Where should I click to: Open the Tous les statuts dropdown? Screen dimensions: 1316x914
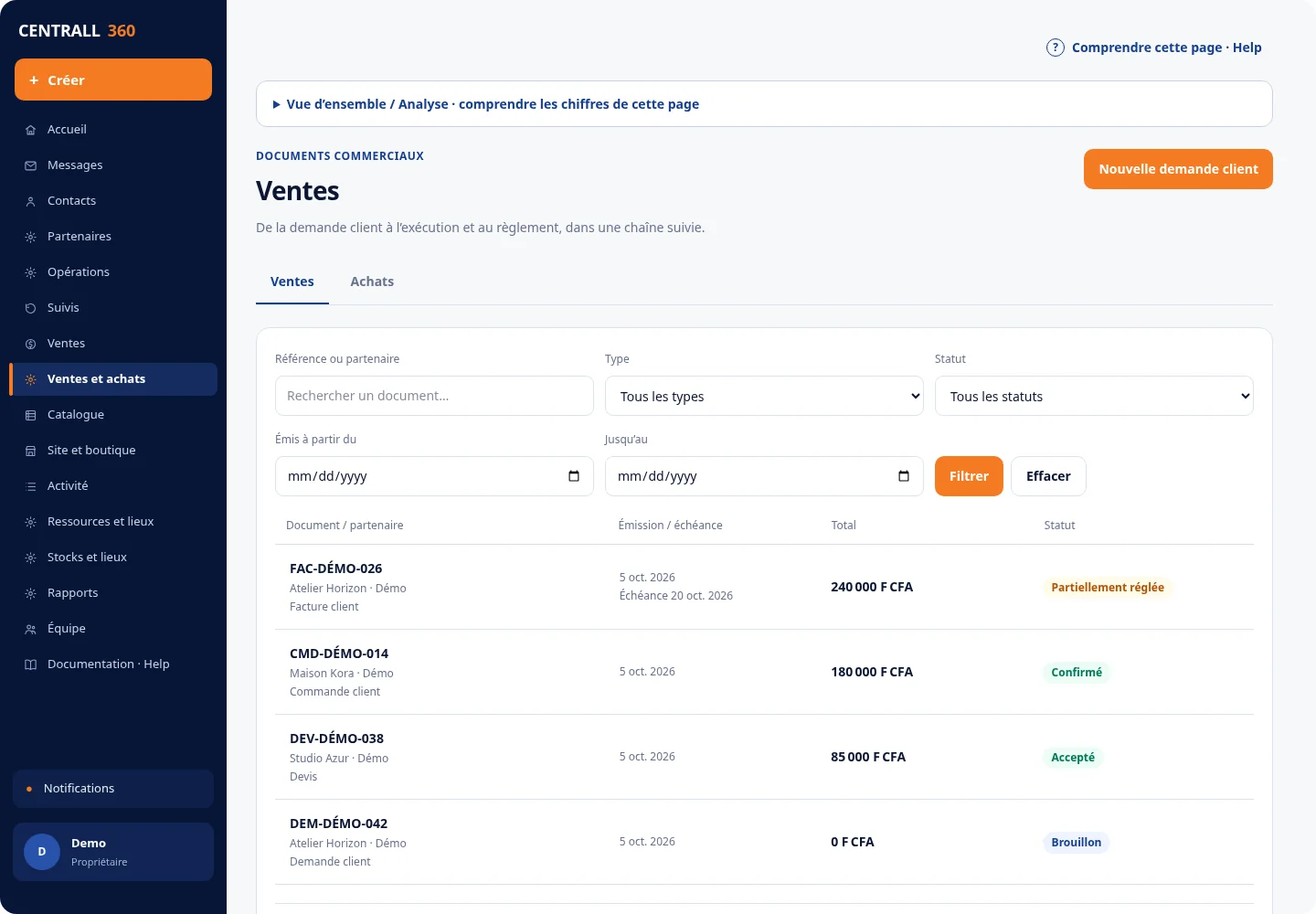(1094, 396)
